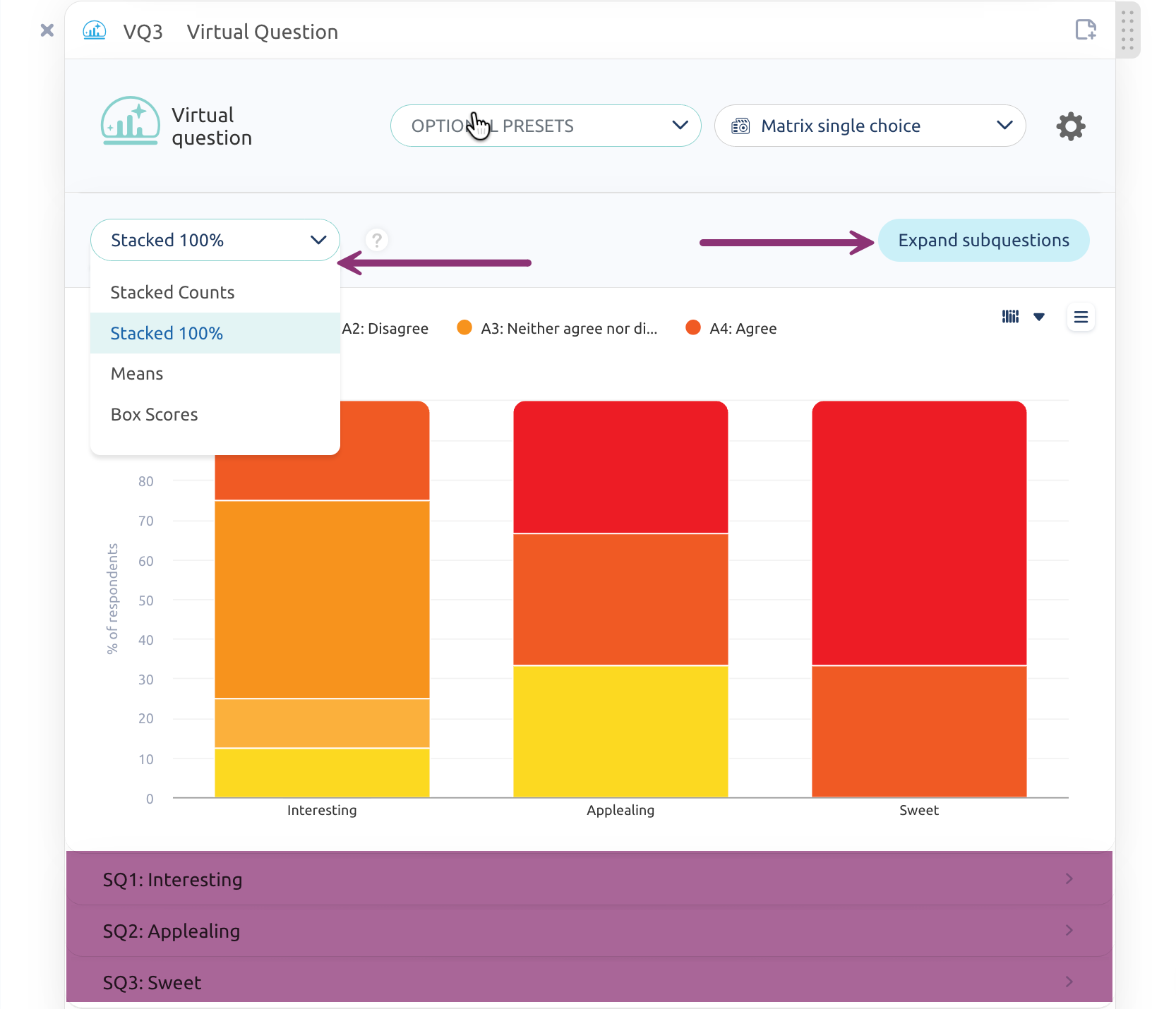Open settings with the gear icon
This screenshot has width=1176, height=1009.
coord(1071,126)
